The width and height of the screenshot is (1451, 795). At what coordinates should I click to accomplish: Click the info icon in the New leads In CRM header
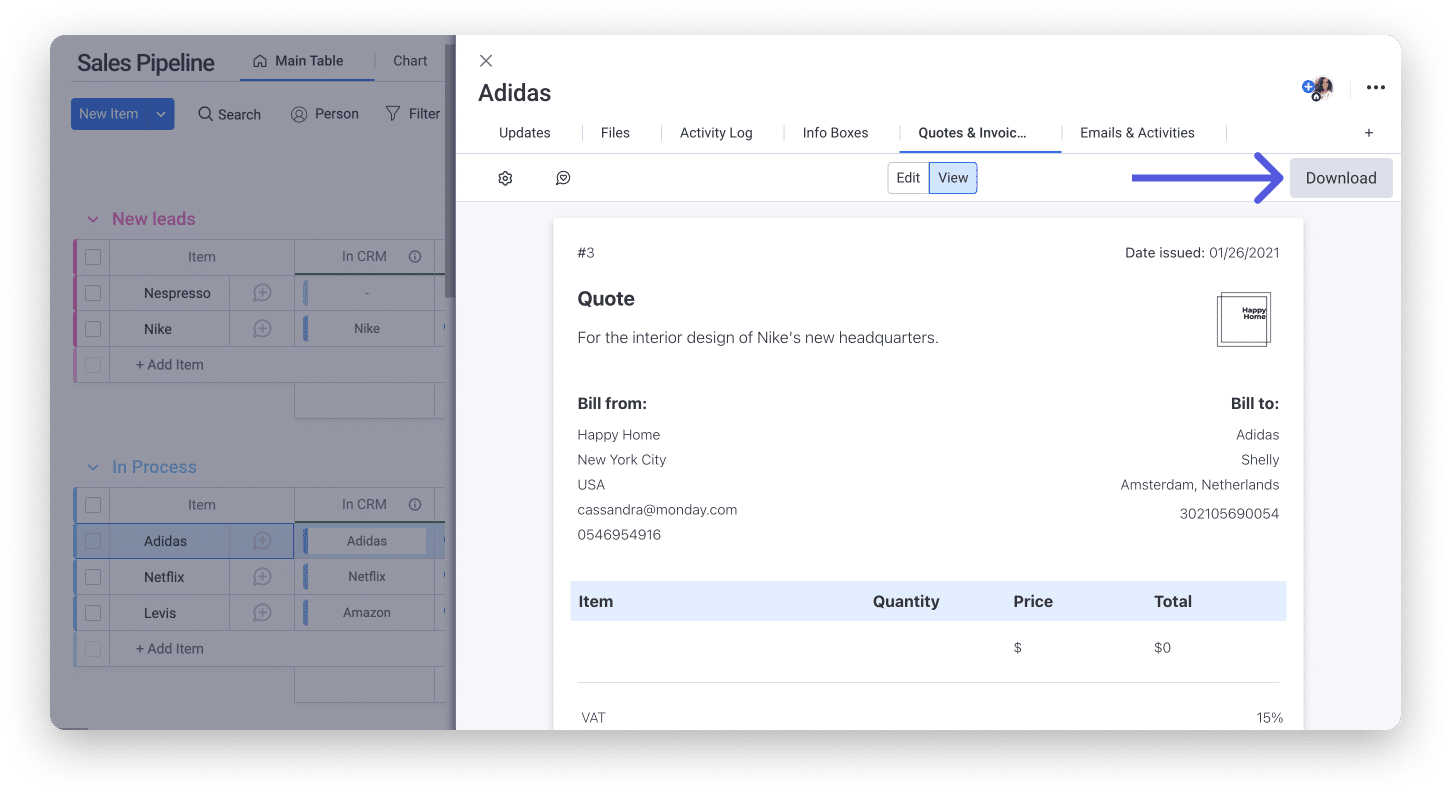point(415,257)
